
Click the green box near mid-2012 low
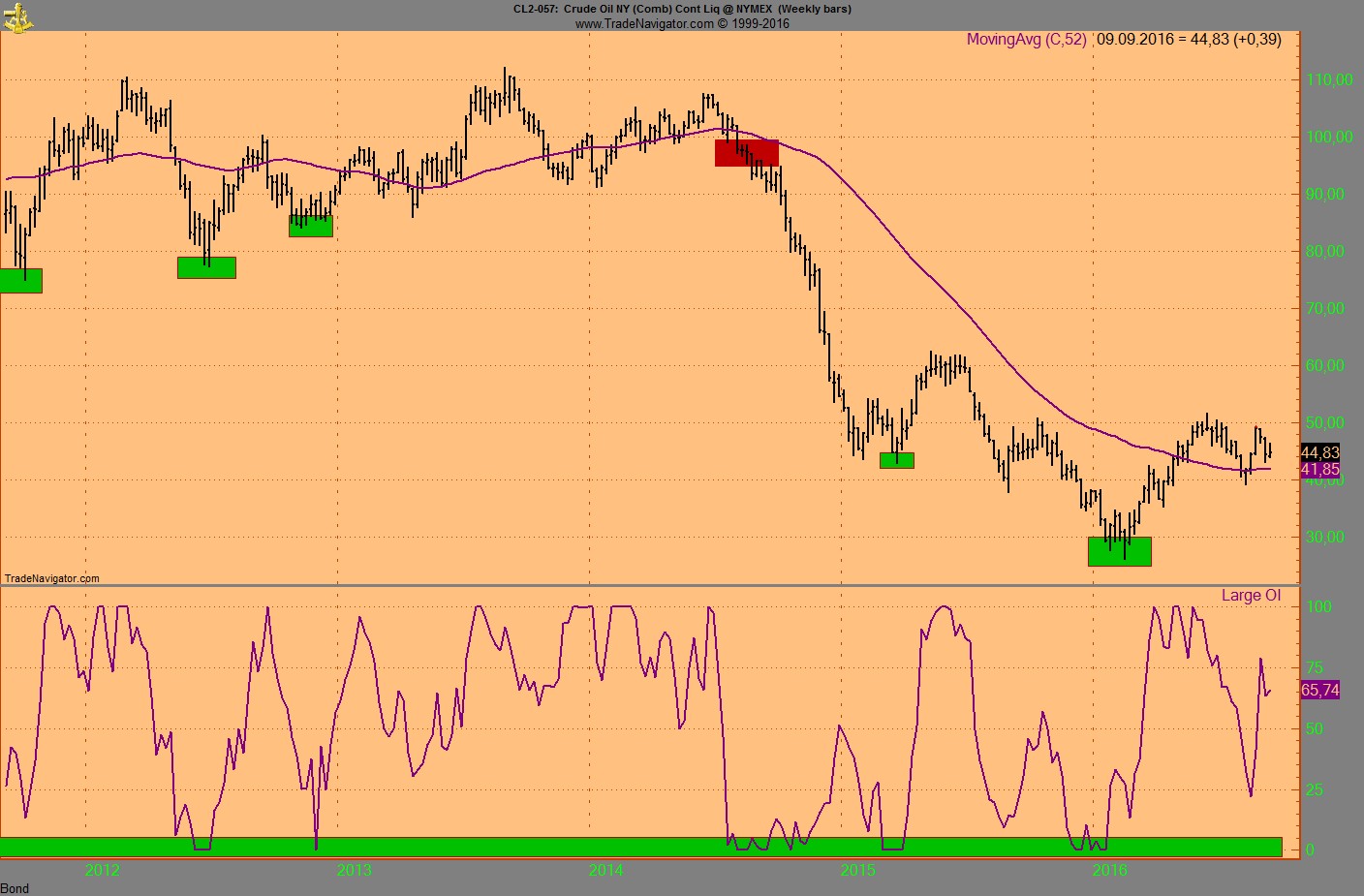[x=206, y=267]
